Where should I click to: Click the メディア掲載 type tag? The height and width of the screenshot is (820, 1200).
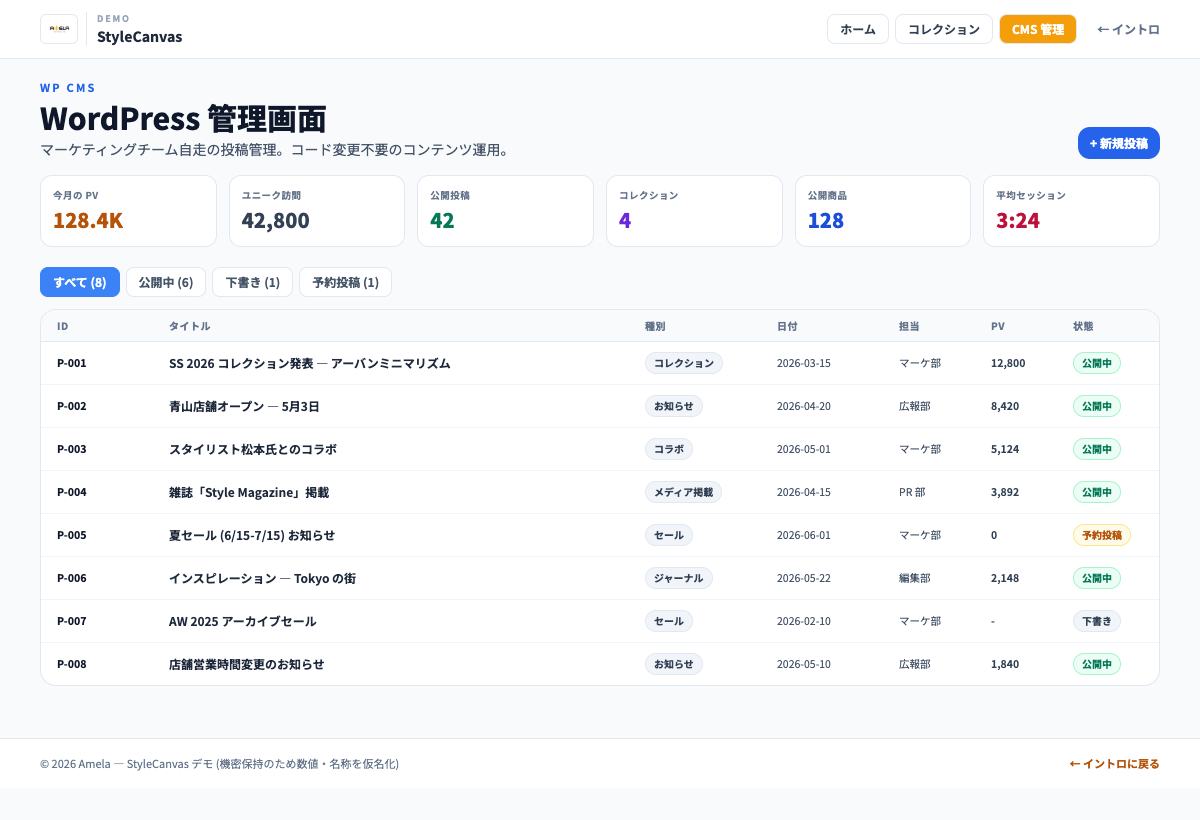(x=683, y=492)
